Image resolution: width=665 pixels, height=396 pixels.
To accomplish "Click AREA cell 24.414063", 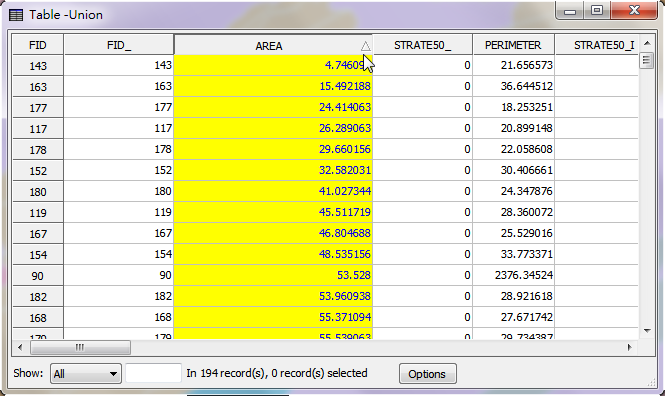I will [x=273, y=108].
